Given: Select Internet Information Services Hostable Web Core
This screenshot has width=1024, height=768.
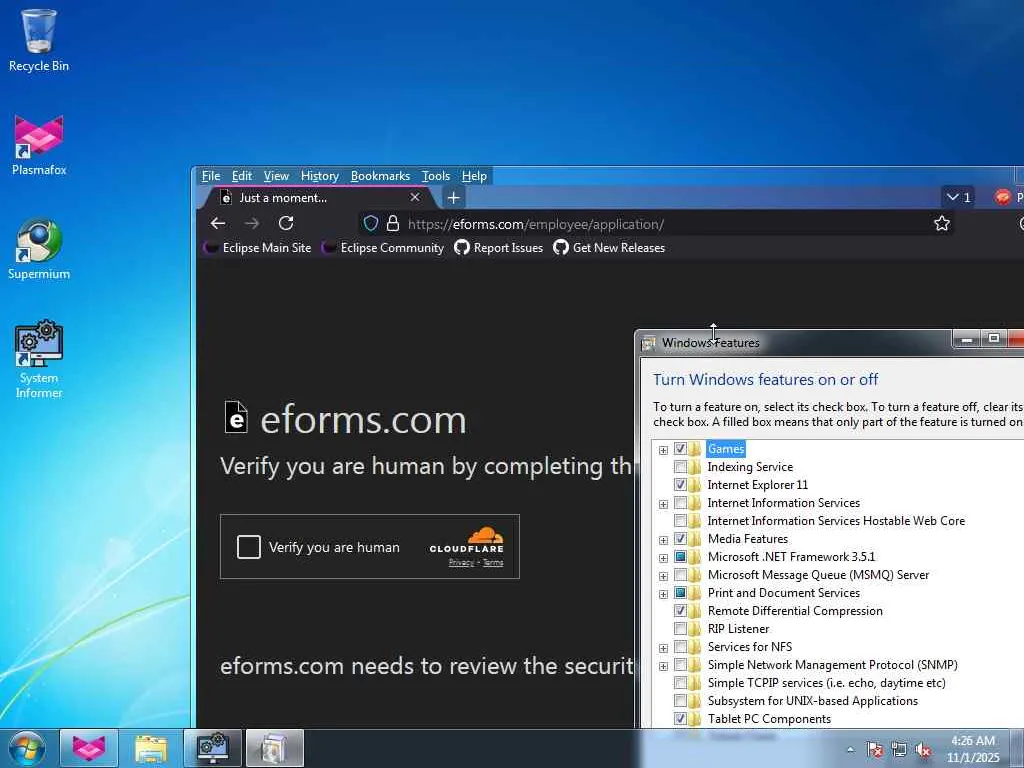Looking at the screenshot, I should tap(836, 521).
